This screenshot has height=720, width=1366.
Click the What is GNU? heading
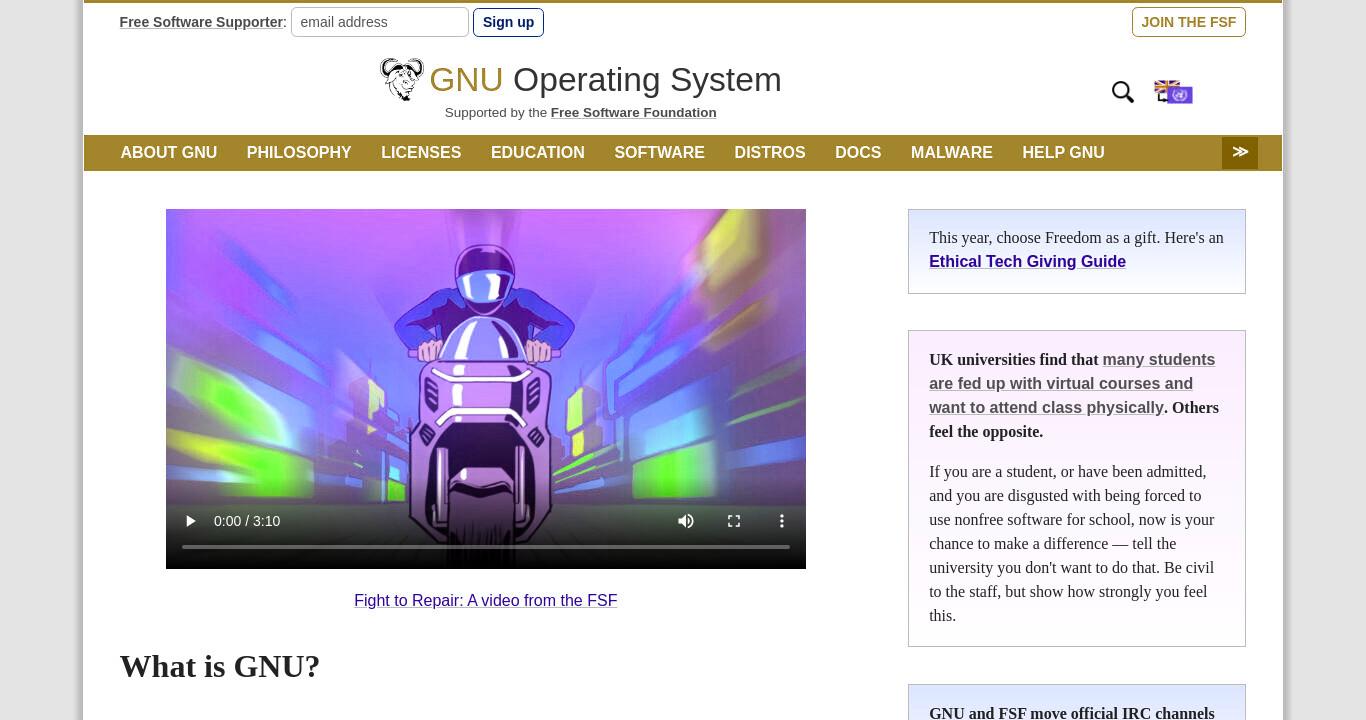(x=220, y=666)
